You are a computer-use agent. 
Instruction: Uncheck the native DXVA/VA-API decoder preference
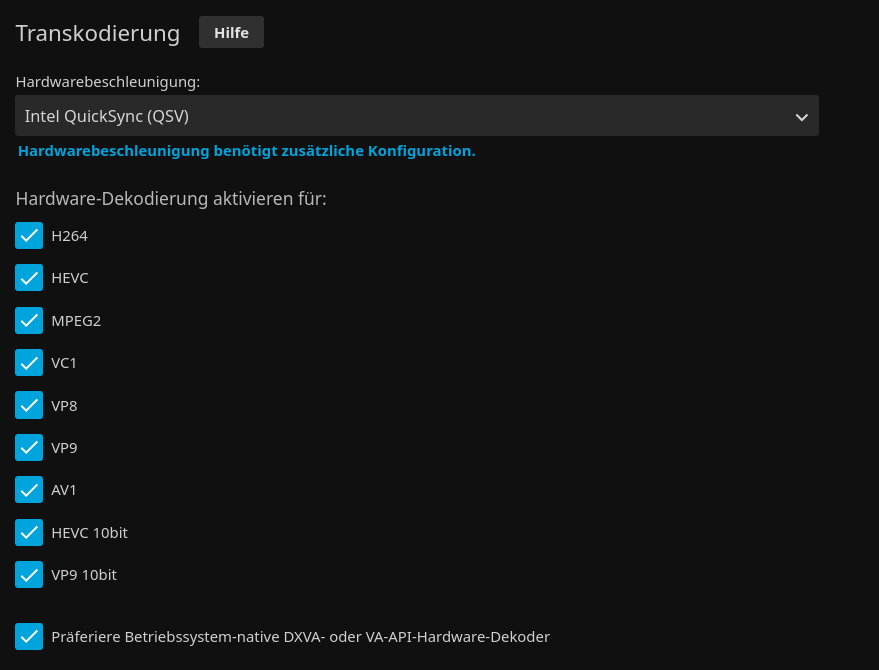coord(29,636)
